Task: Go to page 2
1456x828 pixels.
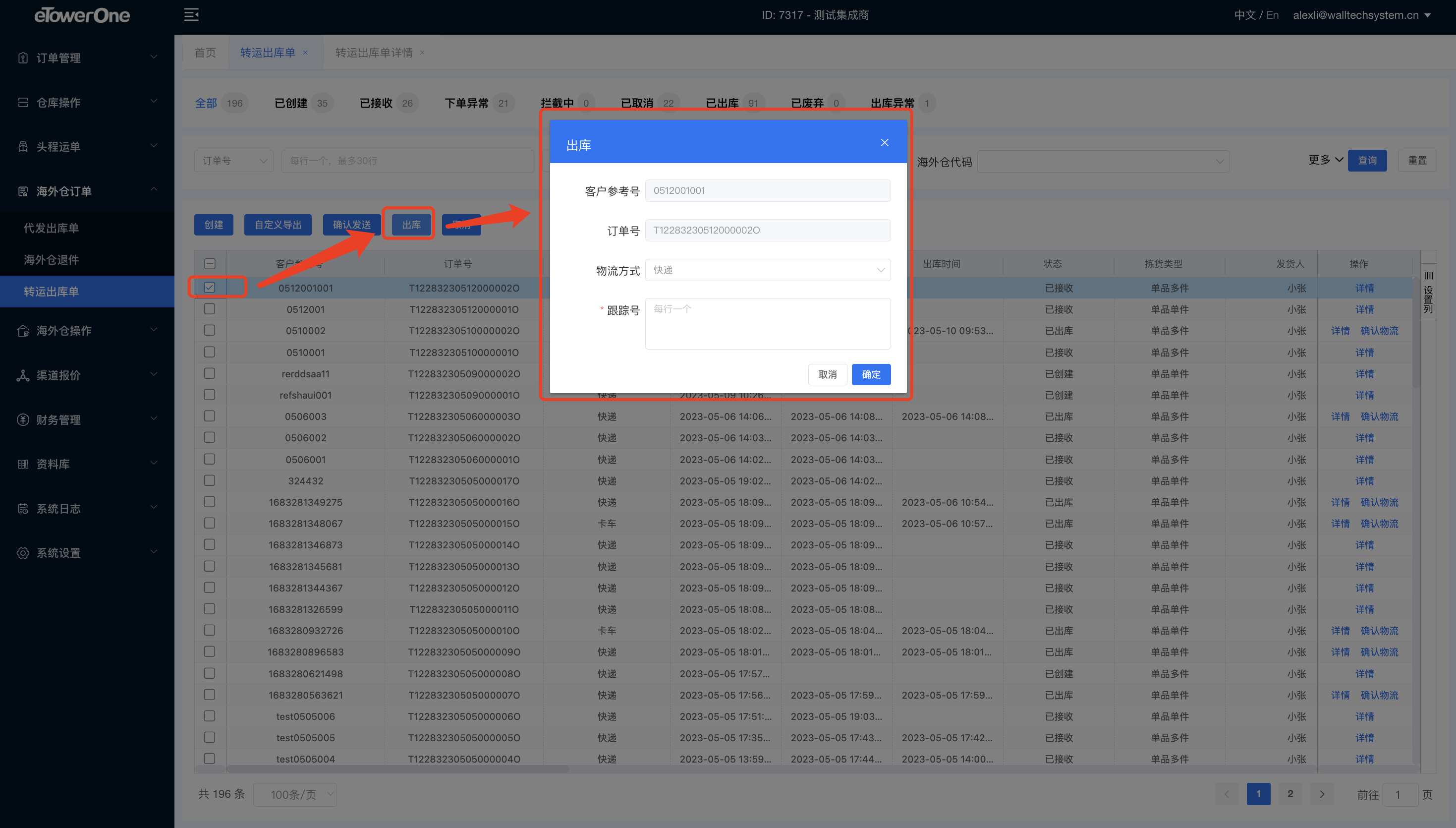Action: pyautogui.click(x=1290, y=794)
